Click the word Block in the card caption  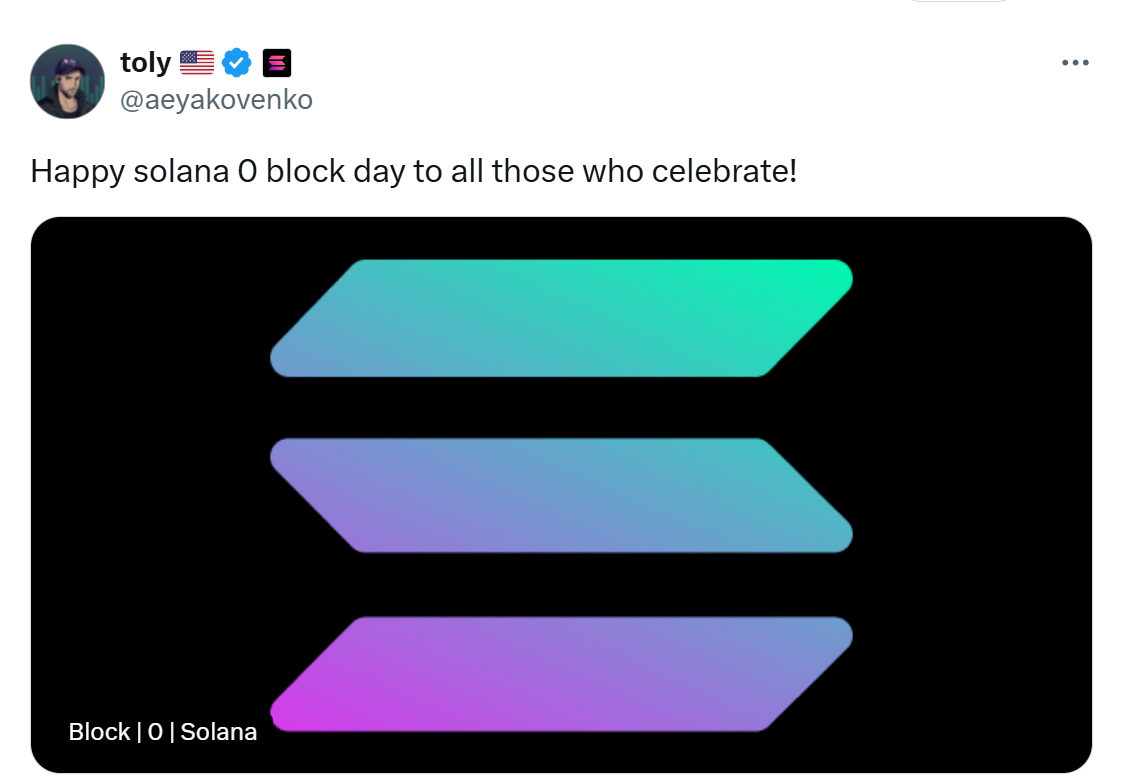tap(99, 732)
